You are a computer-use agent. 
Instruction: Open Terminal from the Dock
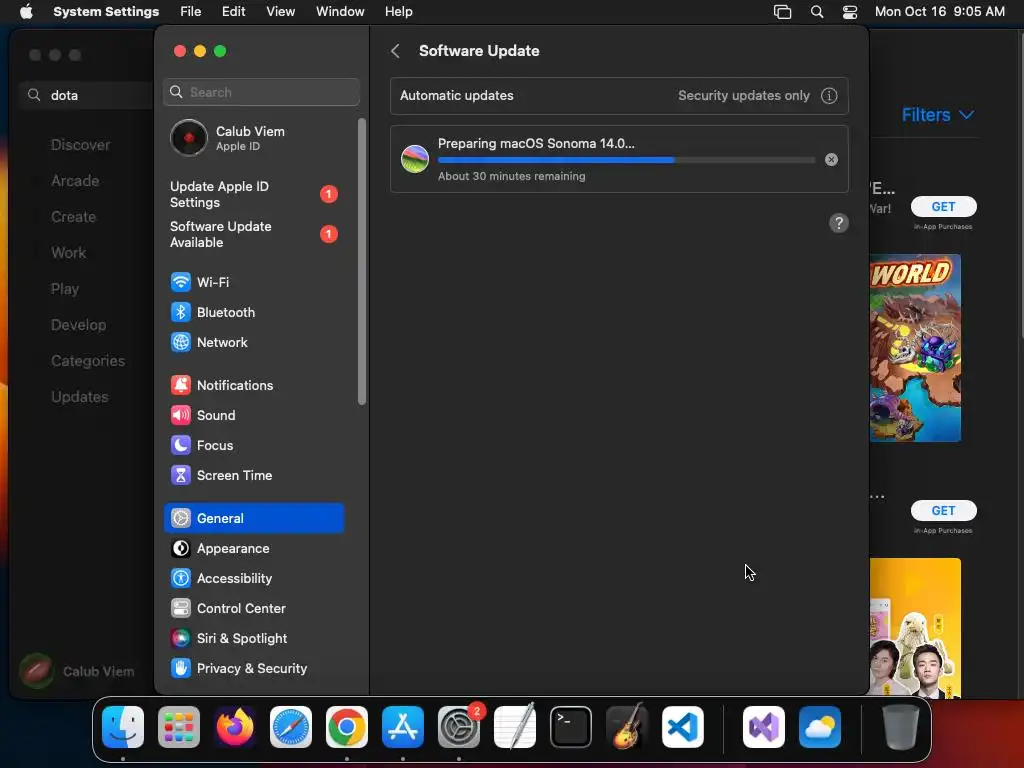click(x=571, y=727)
